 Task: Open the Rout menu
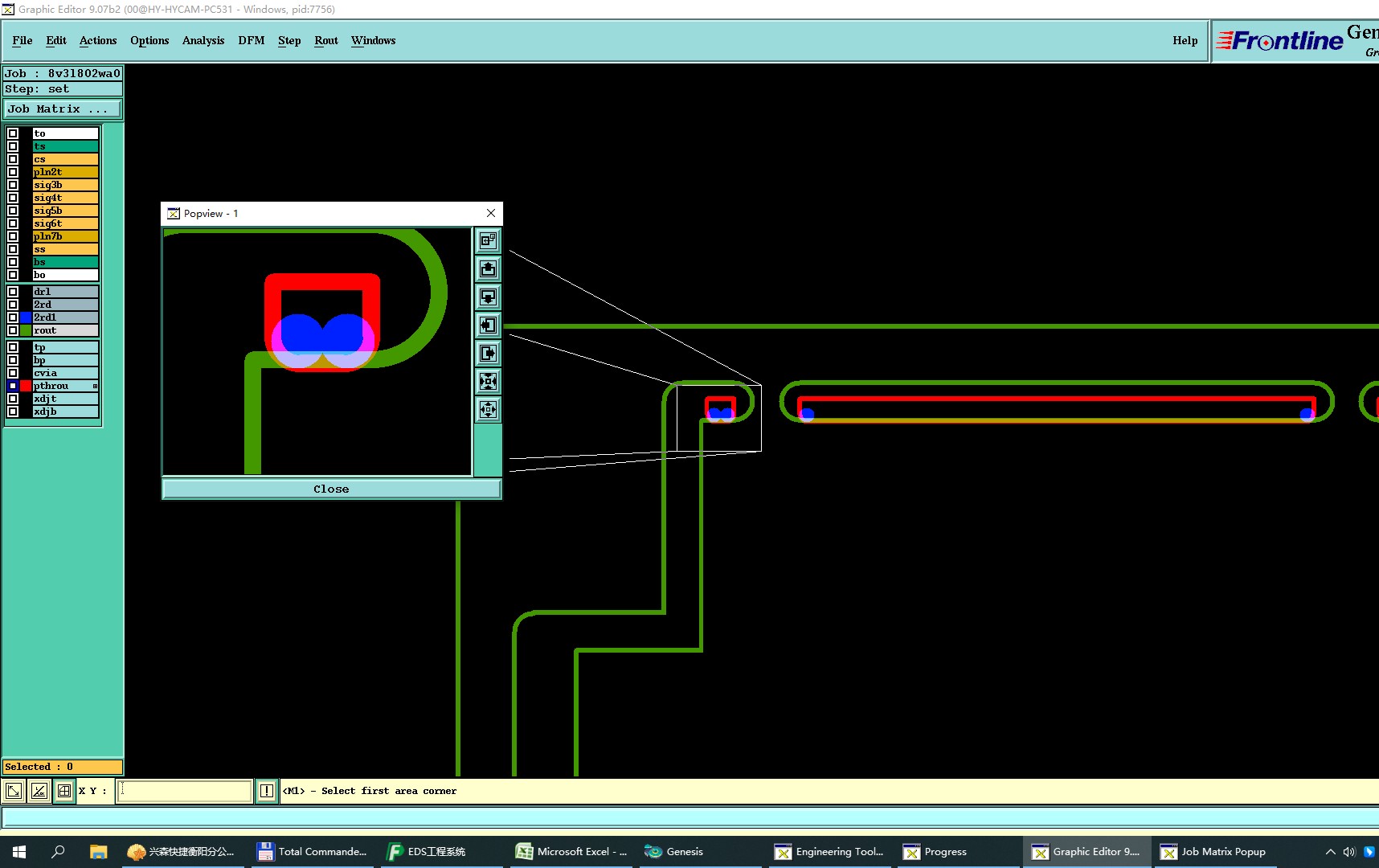326,40
